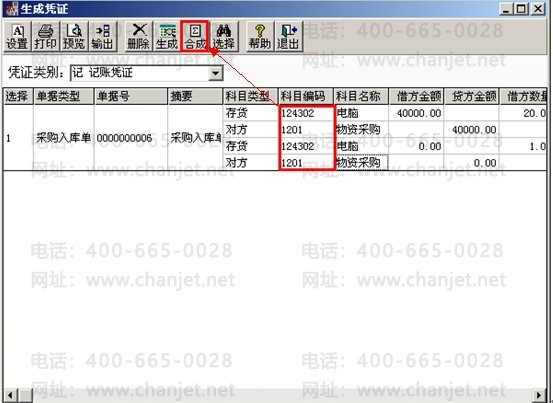
Task: Click the horizontal scrollbar left arrow
Action: point(10,395)
